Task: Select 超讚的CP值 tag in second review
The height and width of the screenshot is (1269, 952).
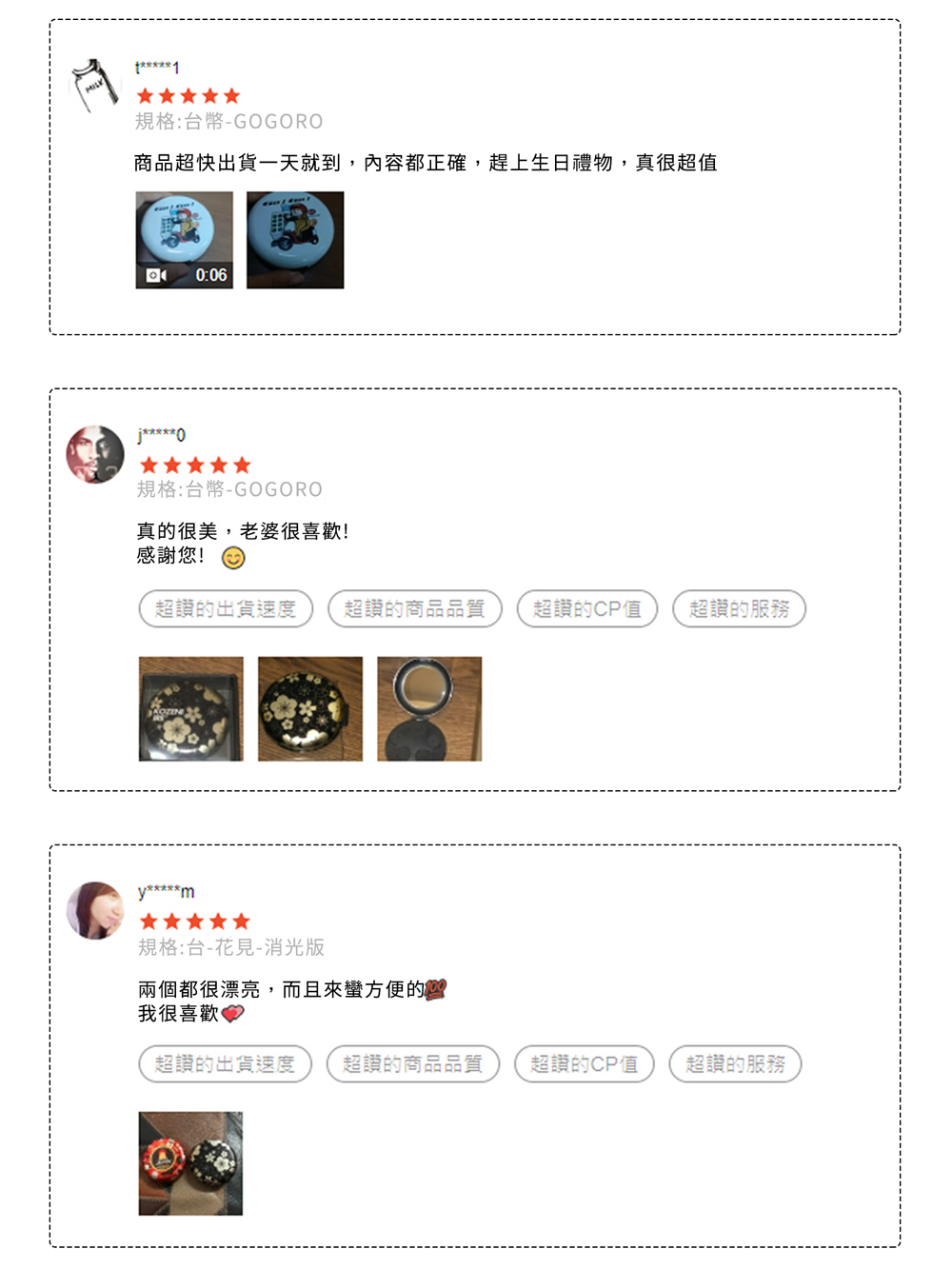Action: pyautogui.click(x=587, y=608)
